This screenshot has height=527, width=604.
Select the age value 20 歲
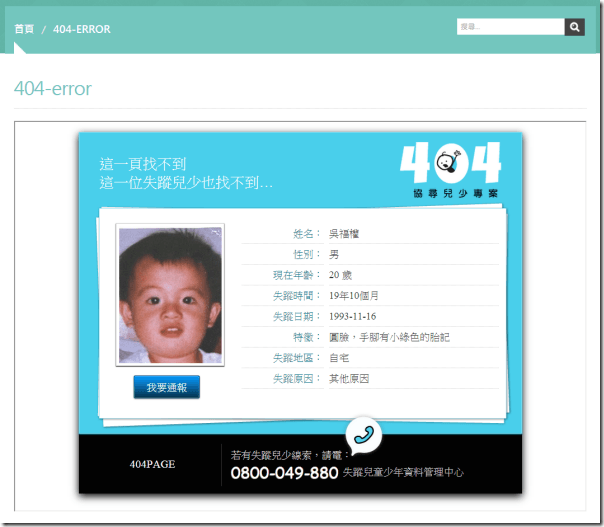pyautogui.click(x=340, y=275)
